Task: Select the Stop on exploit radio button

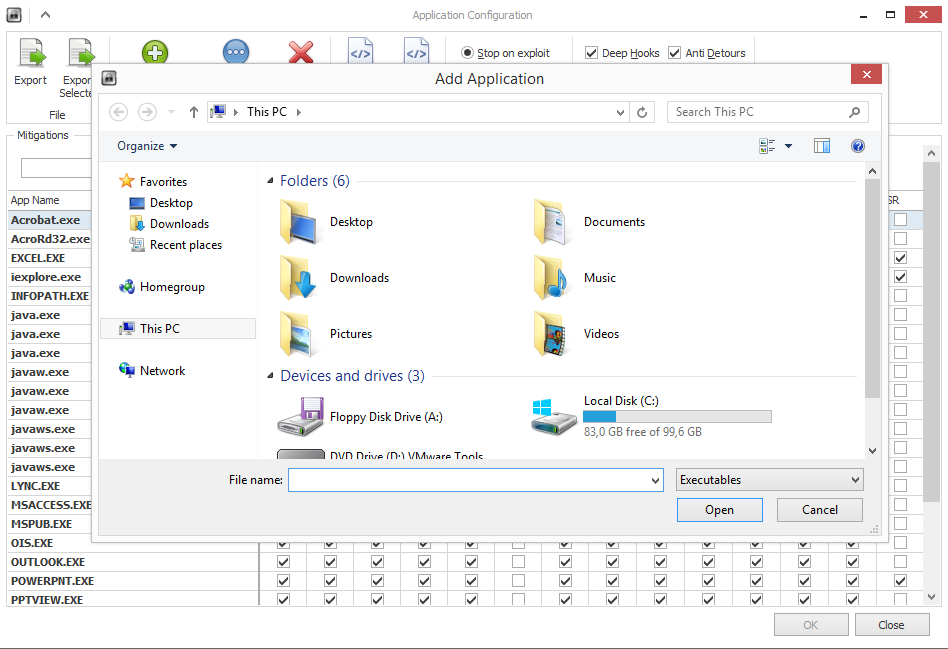Action: (x=467, y=53)
